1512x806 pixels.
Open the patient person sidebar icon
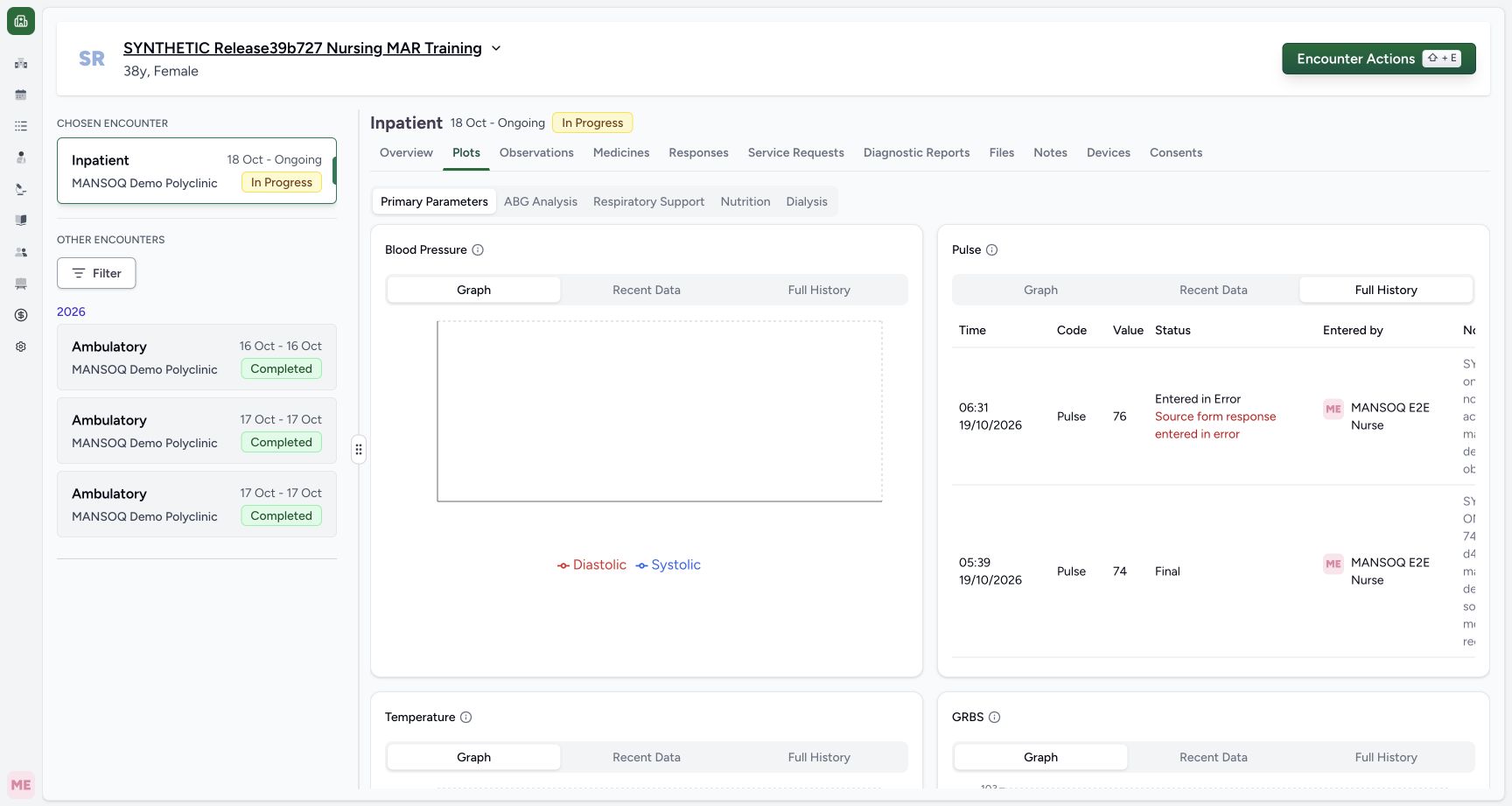pos(21,158)
